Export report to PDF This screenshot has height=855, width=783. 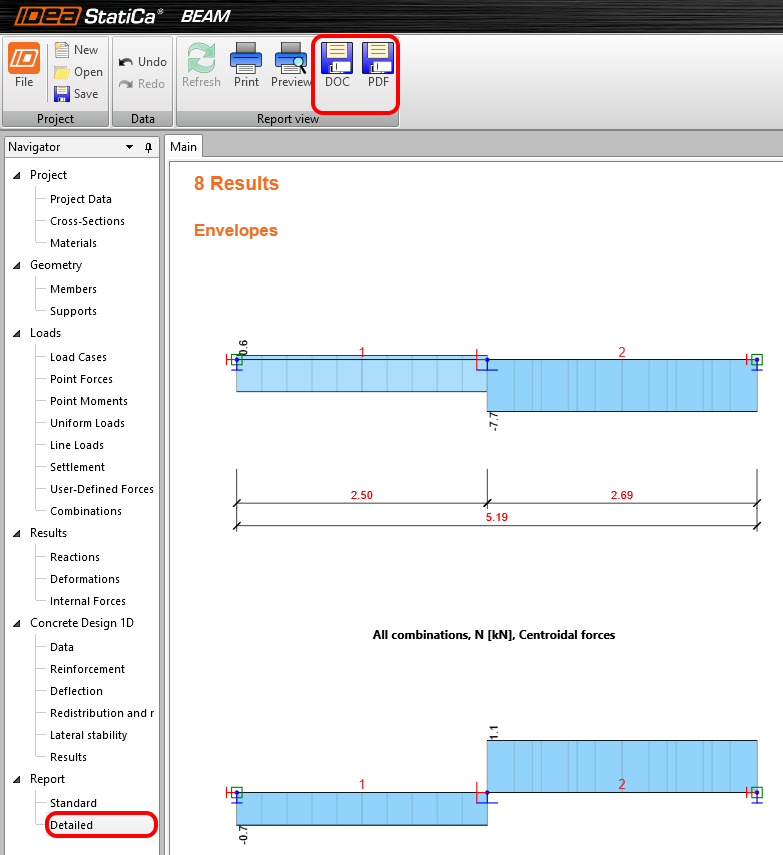pyautogui.click(x=378, y=66)
